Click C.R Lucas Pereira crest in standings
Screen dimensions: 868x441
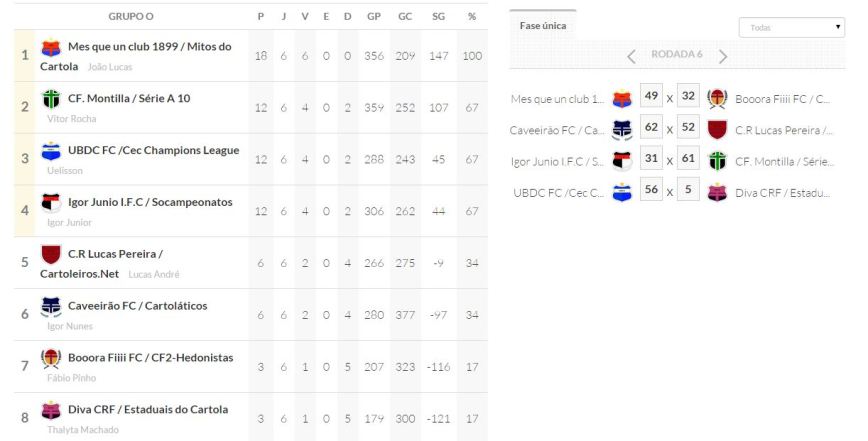51,254
